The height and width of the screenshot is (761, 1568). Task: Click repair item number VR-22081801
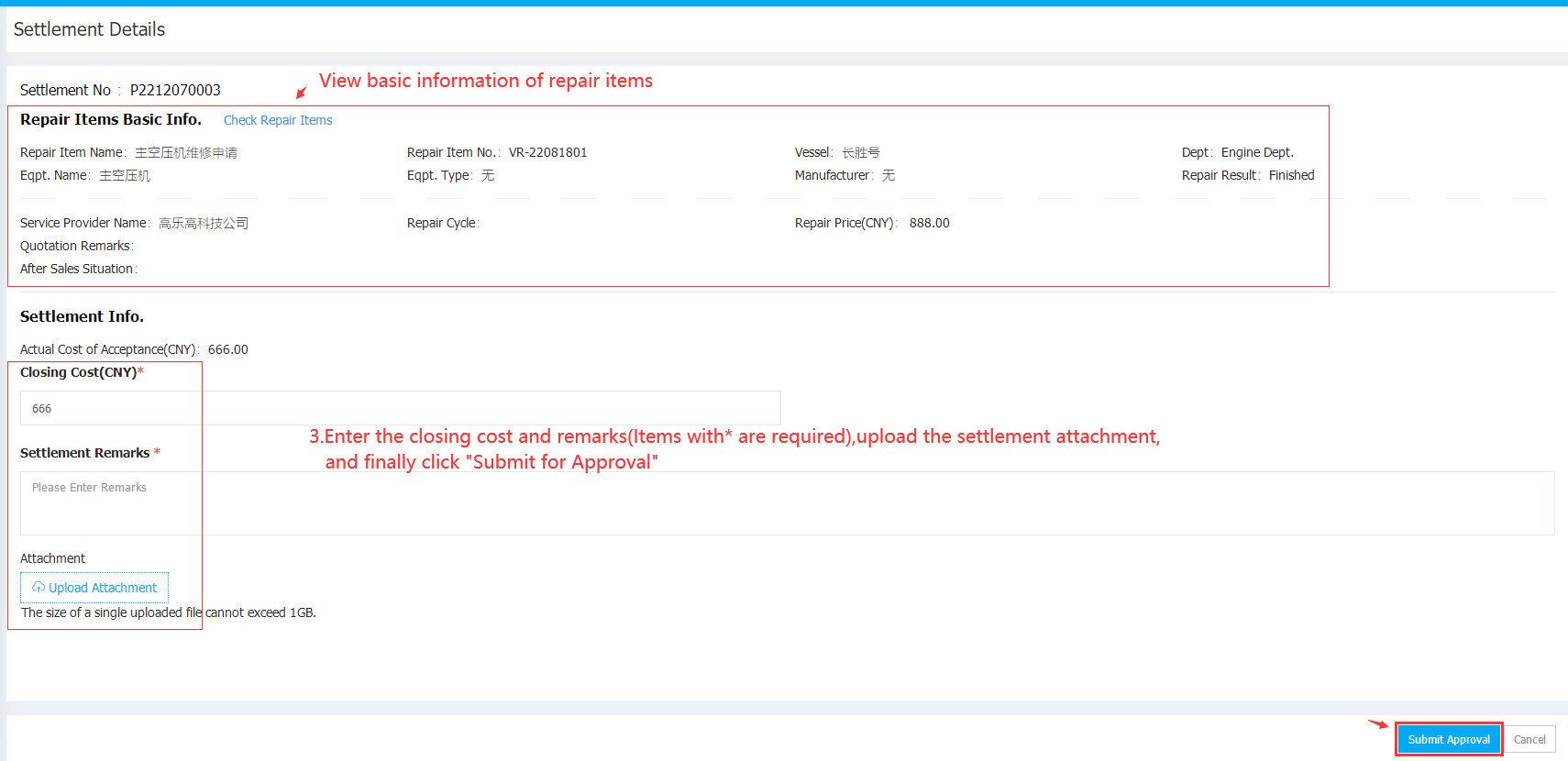click(547, 152)
